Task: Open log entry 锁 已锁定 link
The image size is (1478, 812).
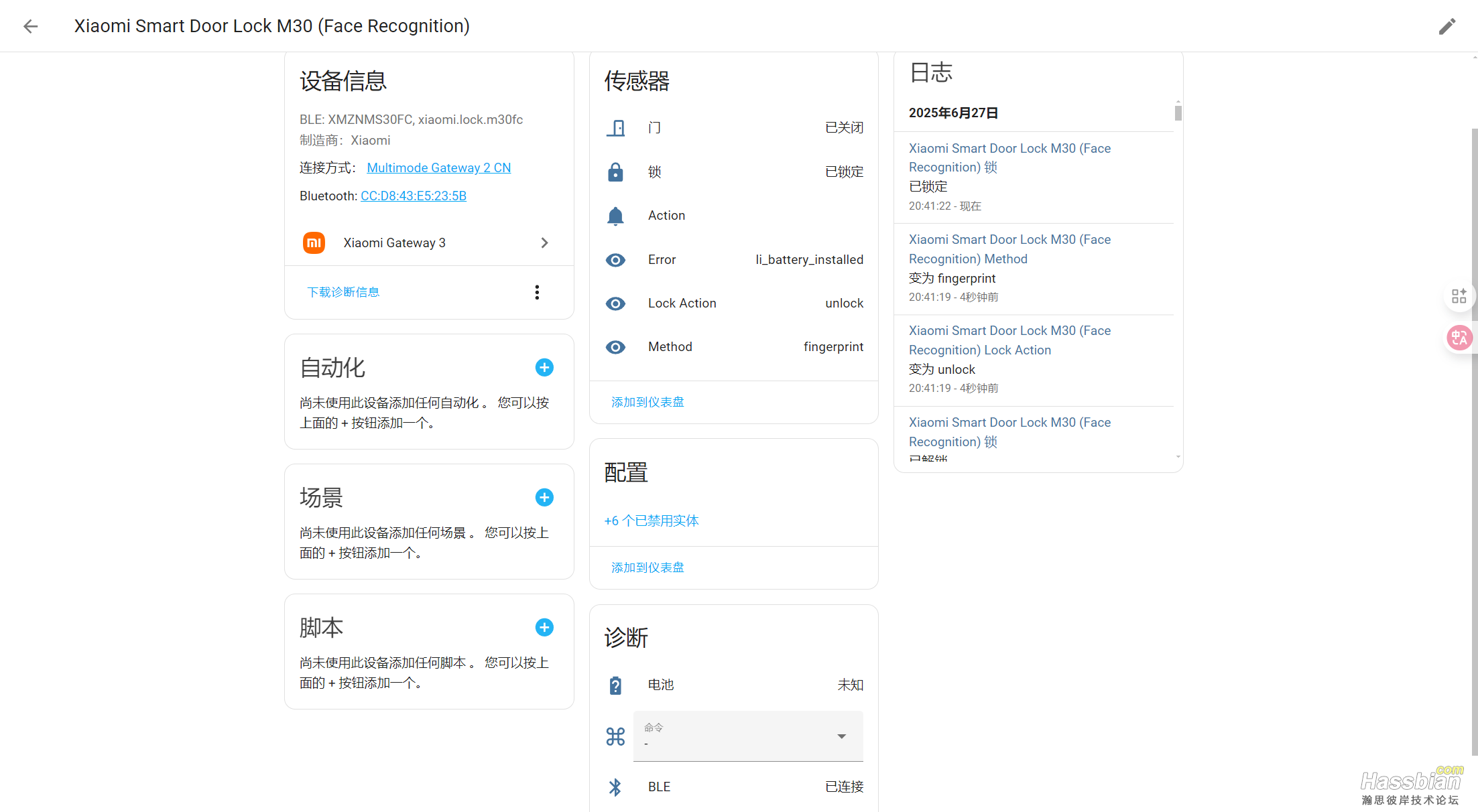Action: 1009,157
